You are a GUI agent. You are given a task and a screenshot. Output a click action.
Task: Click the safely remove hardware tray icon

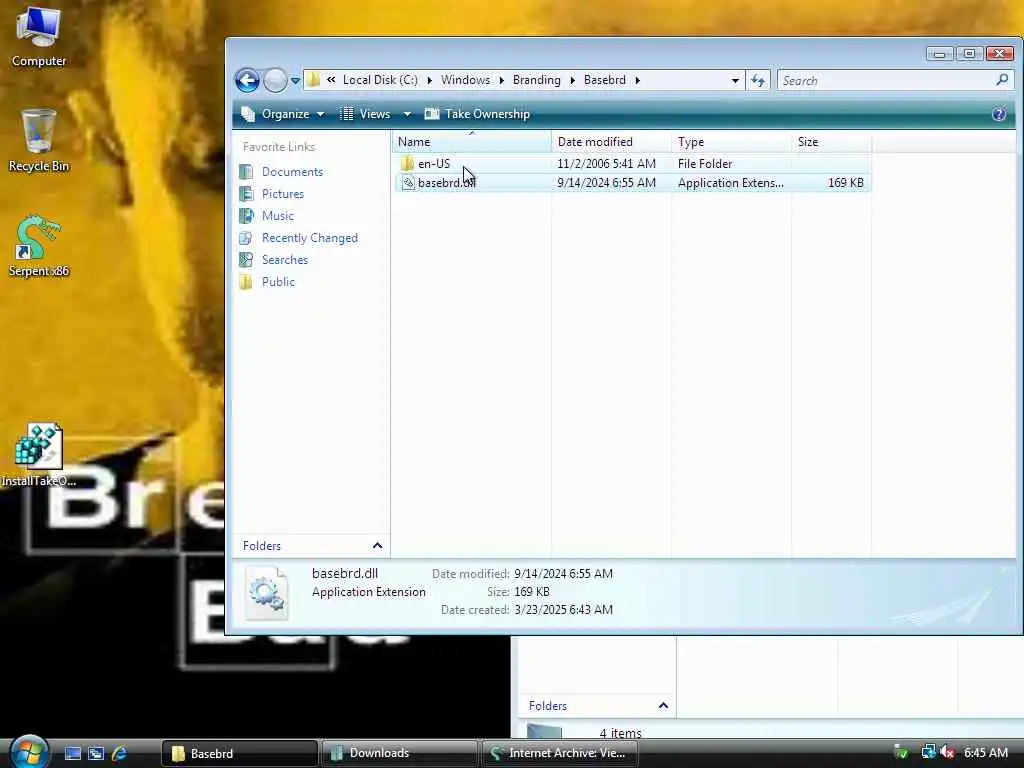(901, 752)
